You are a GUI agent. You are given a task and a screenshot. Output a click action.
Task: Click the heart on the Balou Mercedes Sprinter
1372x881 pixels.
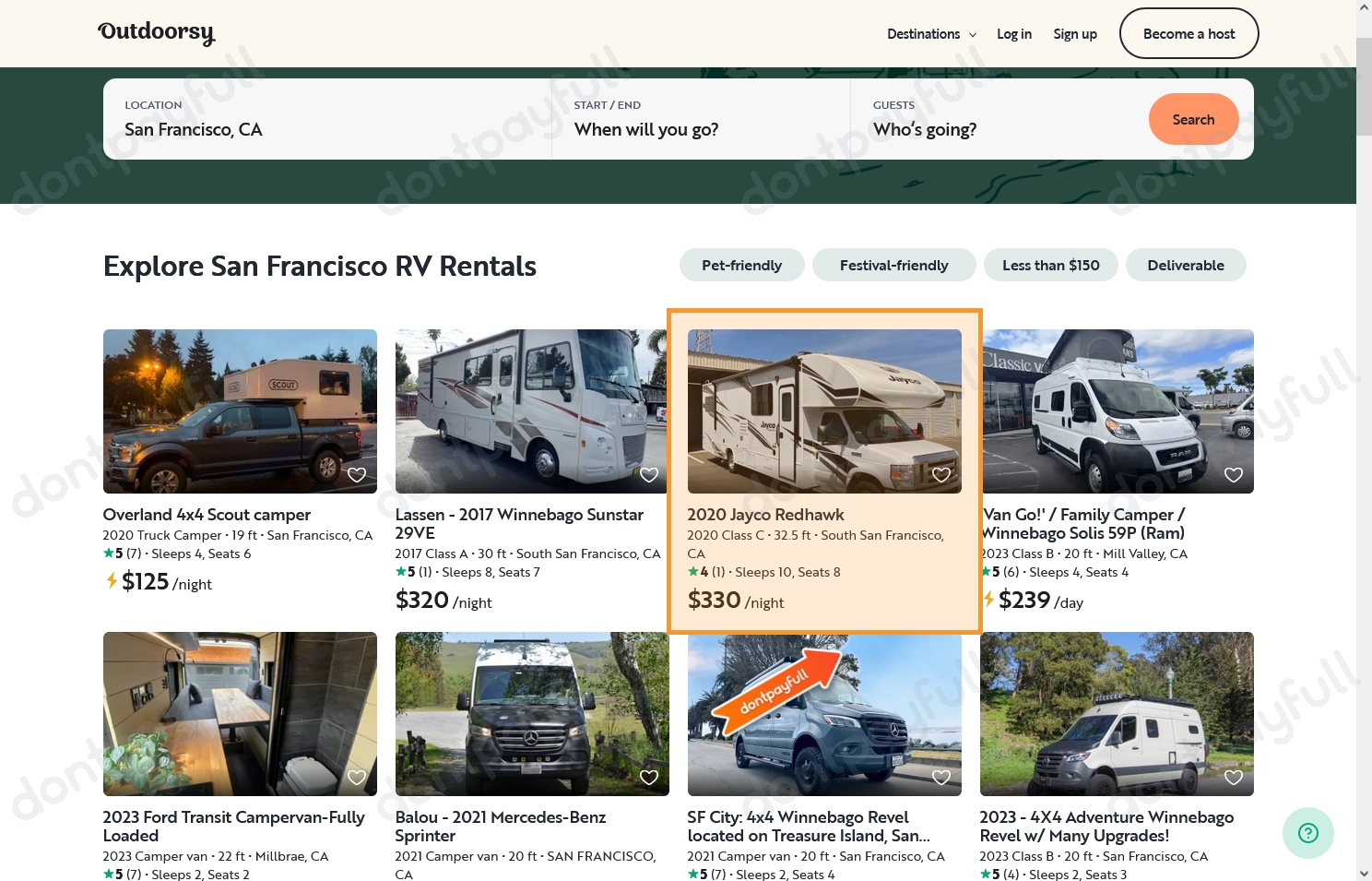pyautogui.click(x=648, y=777)
